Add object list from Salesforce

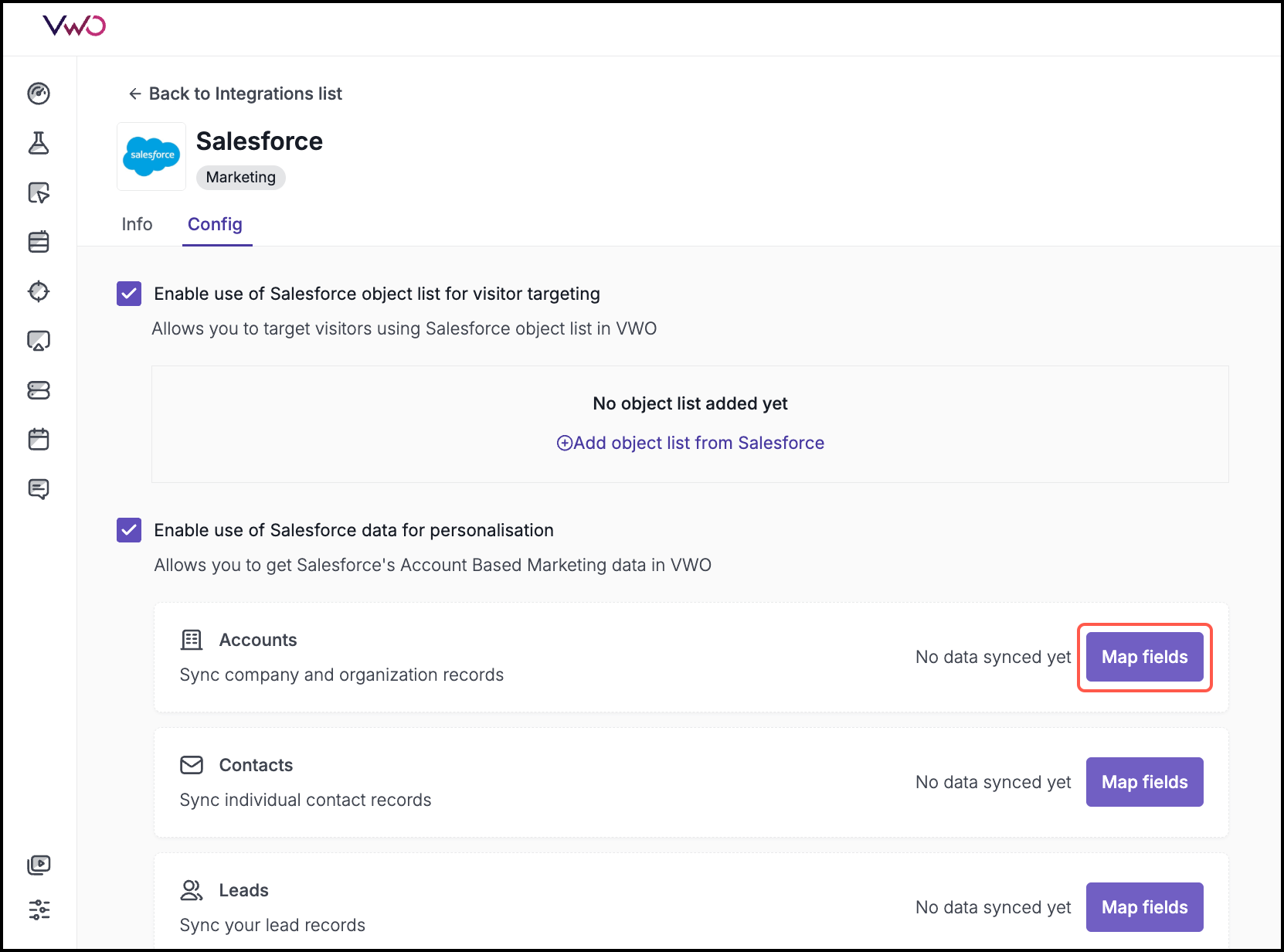pyautogui.click(x=690, y=443)
